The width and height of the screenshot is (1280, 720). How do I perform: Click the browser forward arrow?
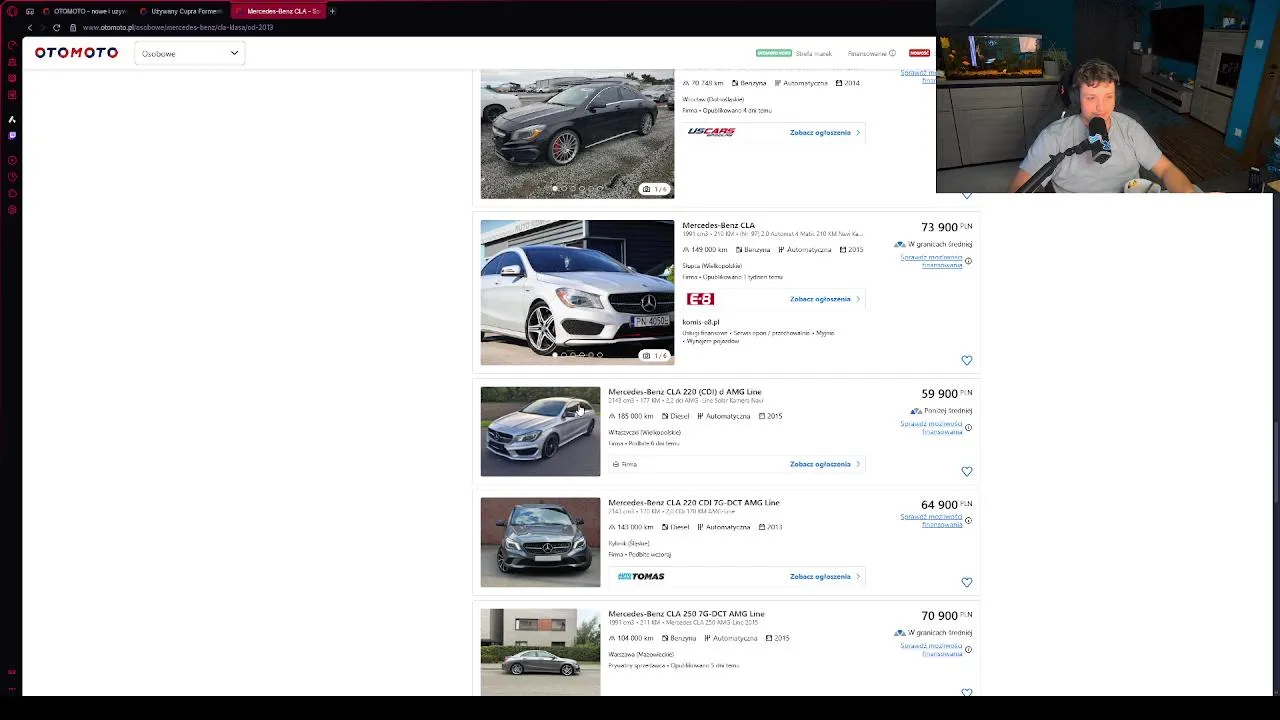[43, 27]
